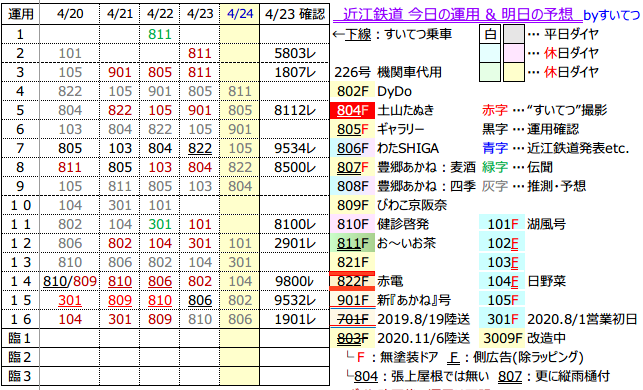643x390 pixels.
Task: Click the 9534レ cell in row 7
Action: tap(294, 148)
